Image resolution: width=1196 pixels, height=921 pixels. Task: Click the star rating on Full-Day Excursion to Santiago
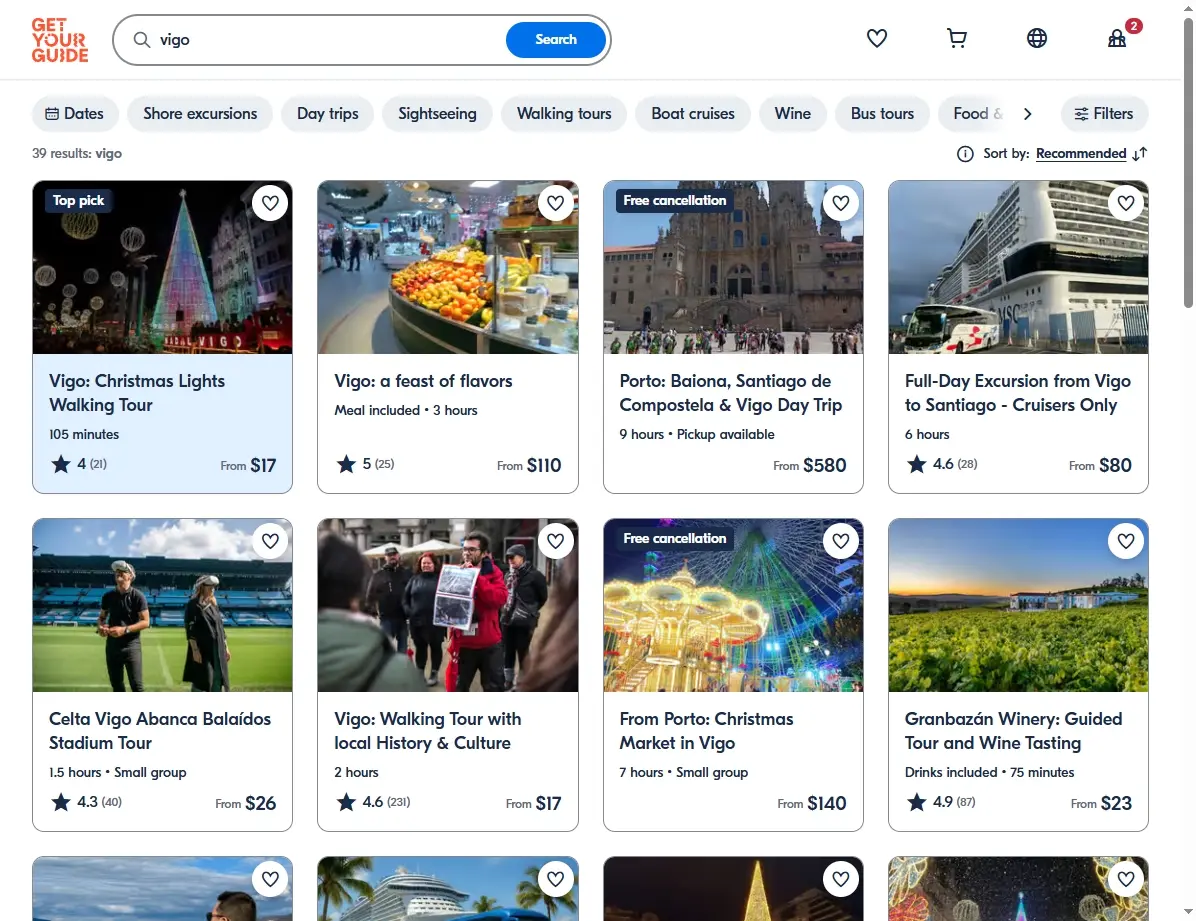(x=941, y=464)
